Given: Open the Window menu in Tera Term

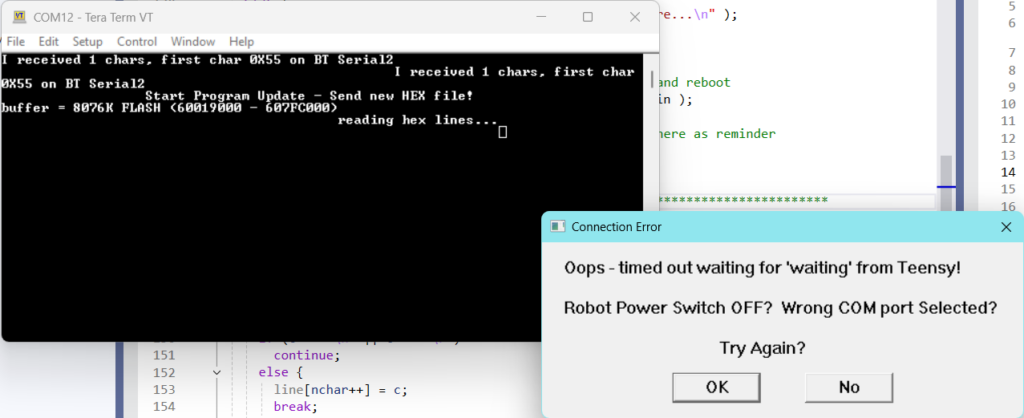Looking at the screenshot, I should tap(192, 42).
